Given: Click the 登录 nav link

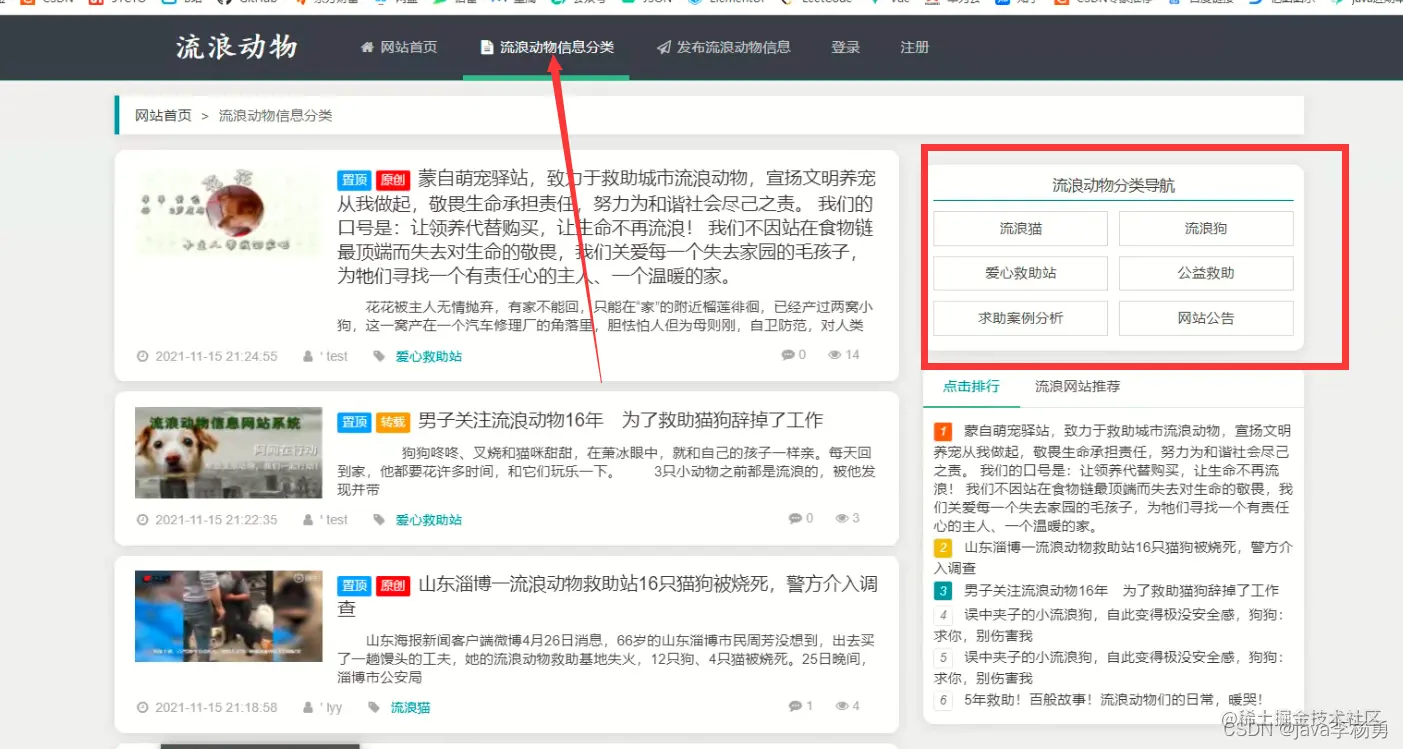Looking at the screenshot, I should point(845,47).
